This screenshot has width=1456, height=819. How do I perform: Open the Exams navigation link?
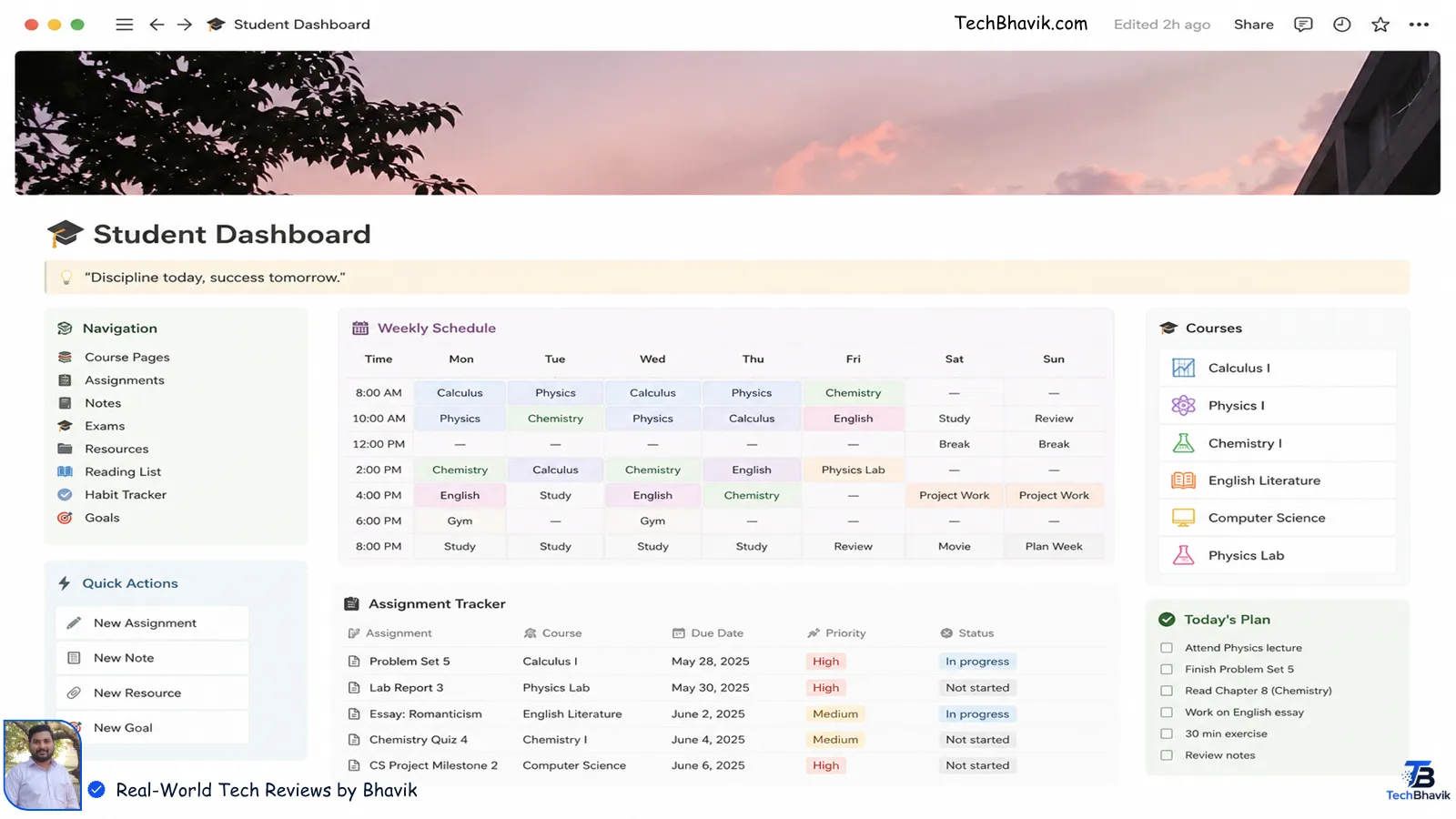(x=105, y=426)
